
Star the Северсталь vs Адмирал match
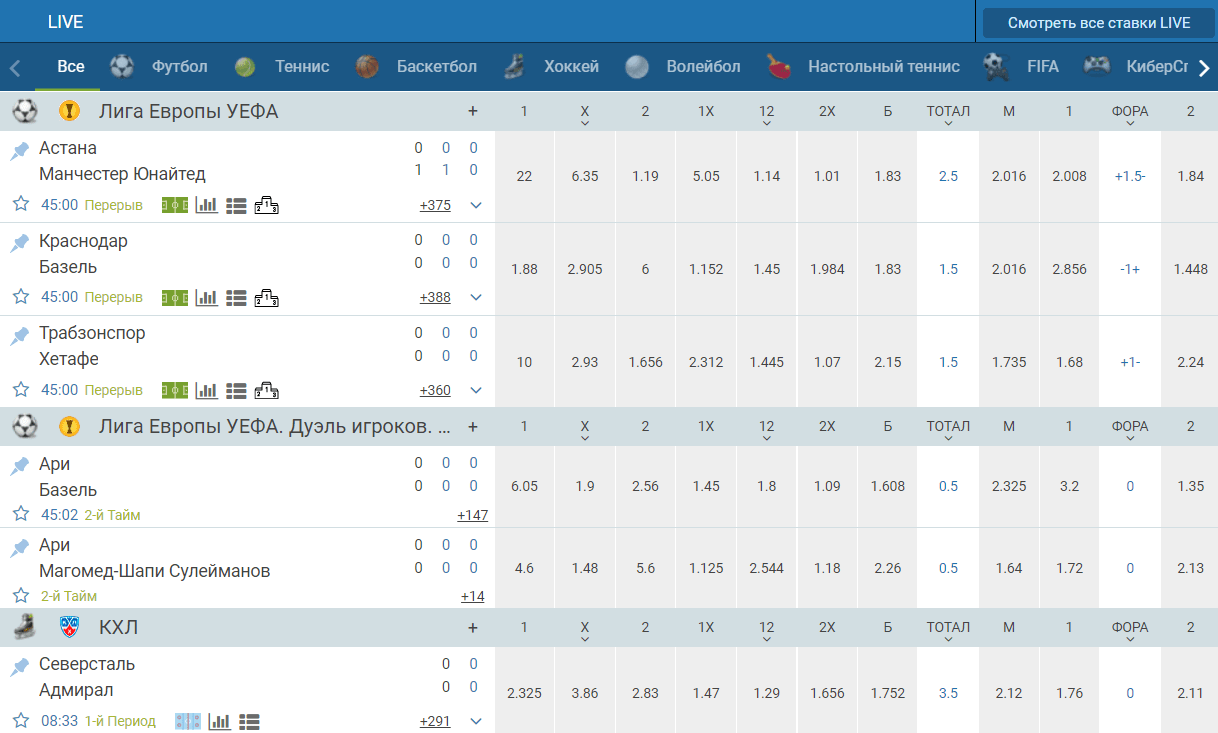pyautogui.click(x=20, y=720)
